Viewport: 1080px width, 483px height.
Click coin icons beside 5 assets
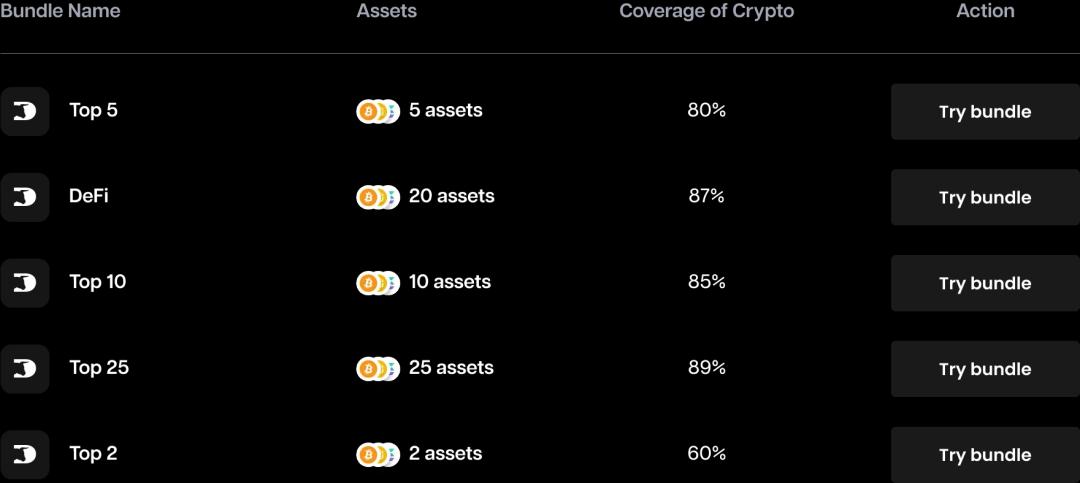click(378, 111)
